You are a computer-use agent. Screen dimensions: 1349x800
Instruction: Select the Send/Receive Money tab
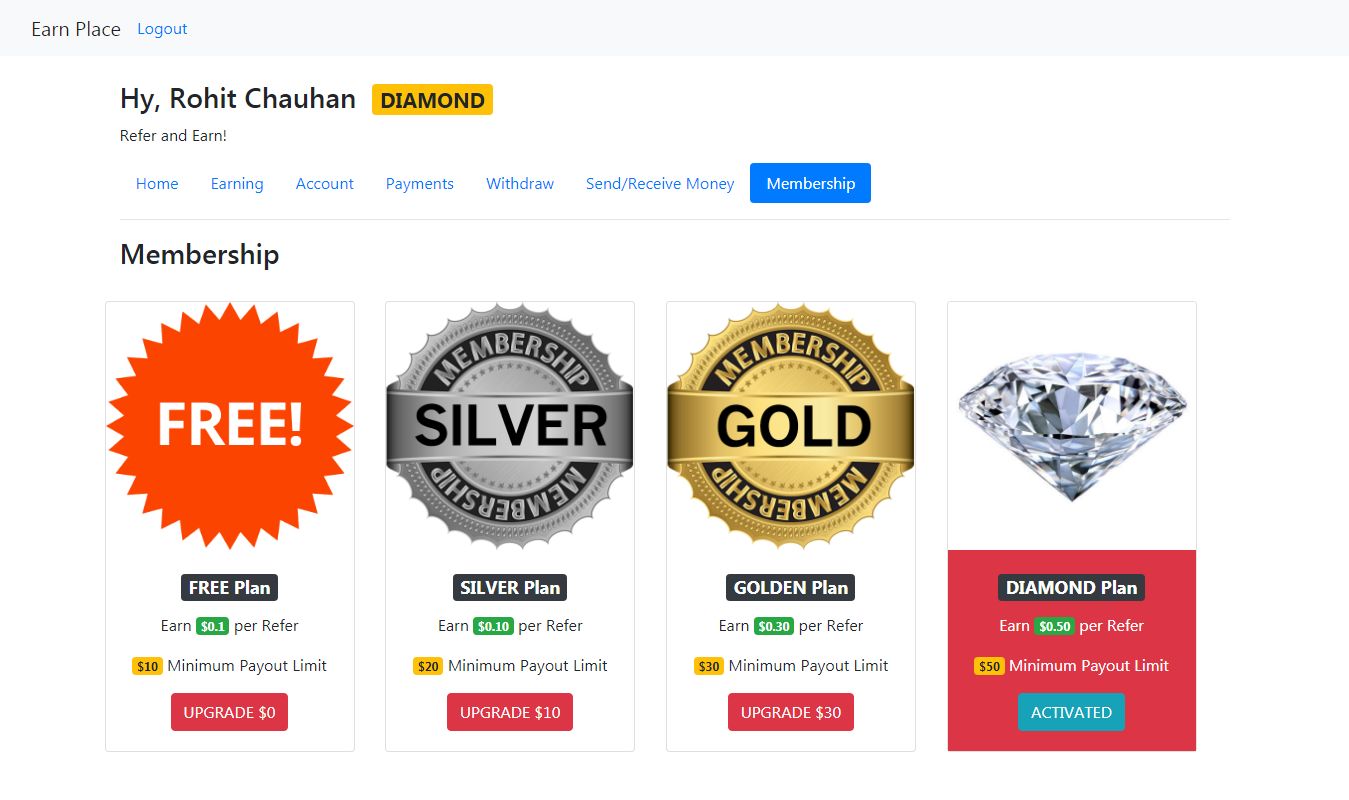click(x=660, y=183)
